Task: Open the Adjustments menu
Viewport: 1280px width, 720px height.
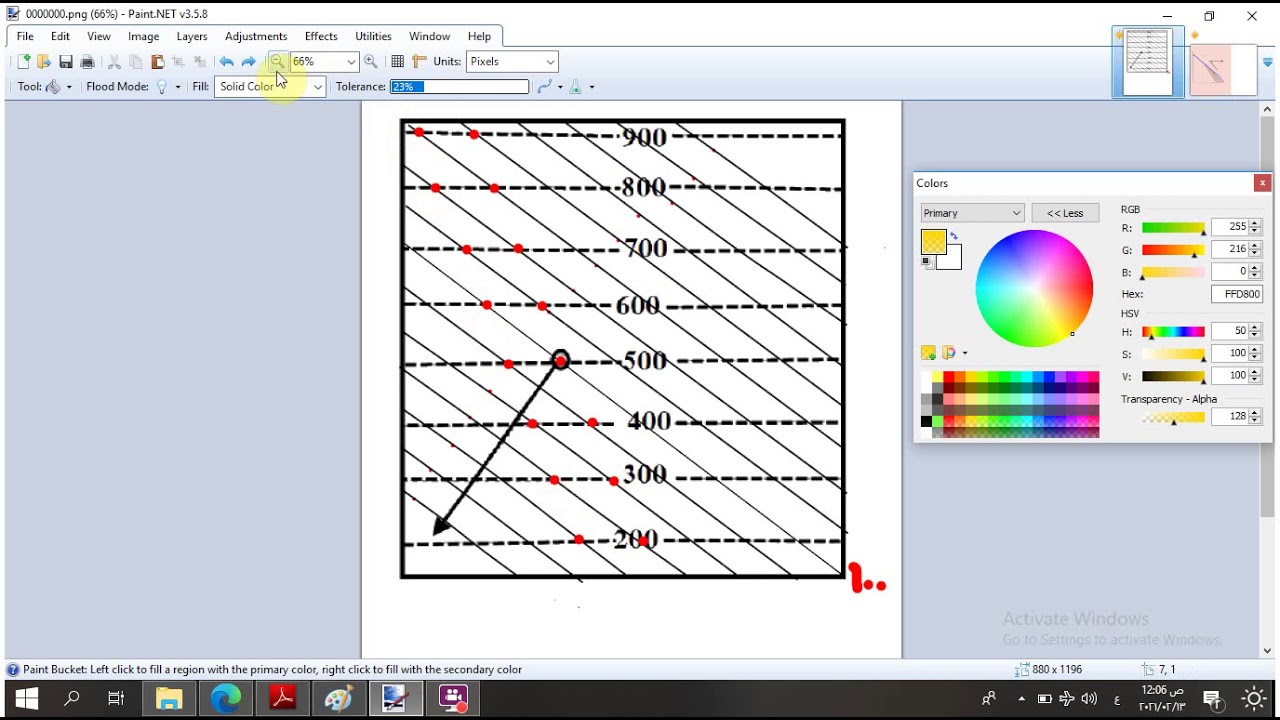Action: (256, 37)
